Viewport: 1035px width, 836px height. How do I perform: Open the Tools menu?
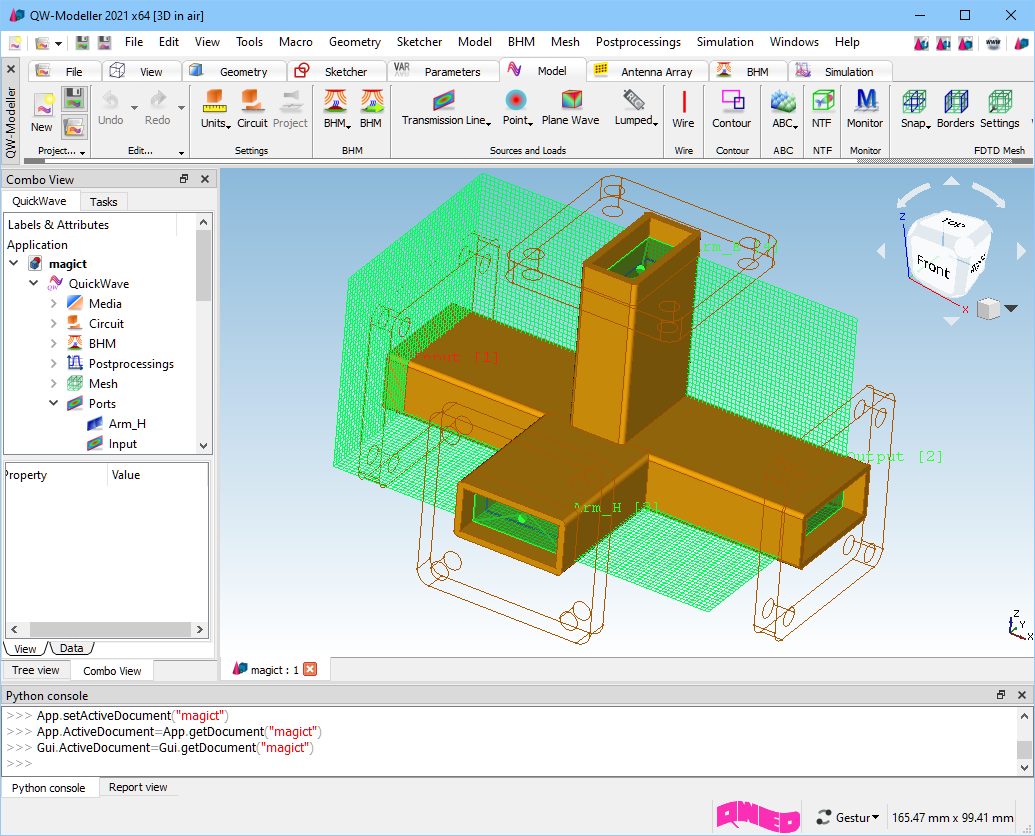click(x=250, y=42)
